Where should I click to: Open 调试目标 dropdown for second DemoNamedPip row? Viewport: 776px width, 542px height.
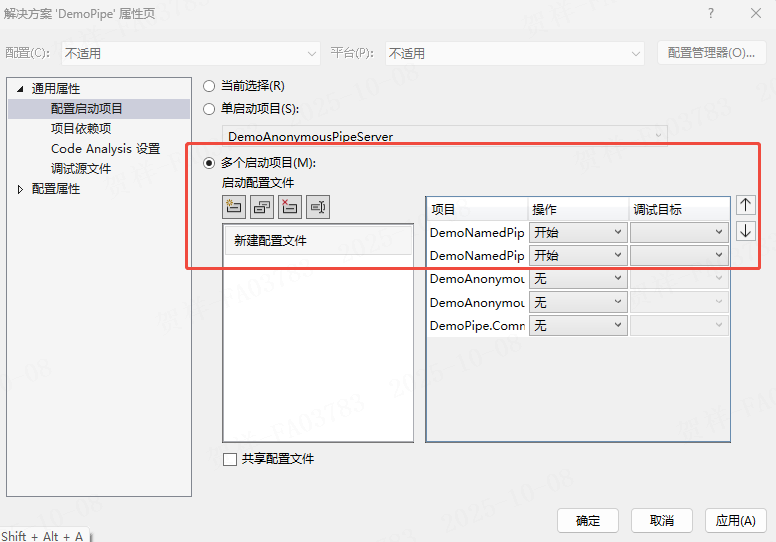tap(679, 255)
